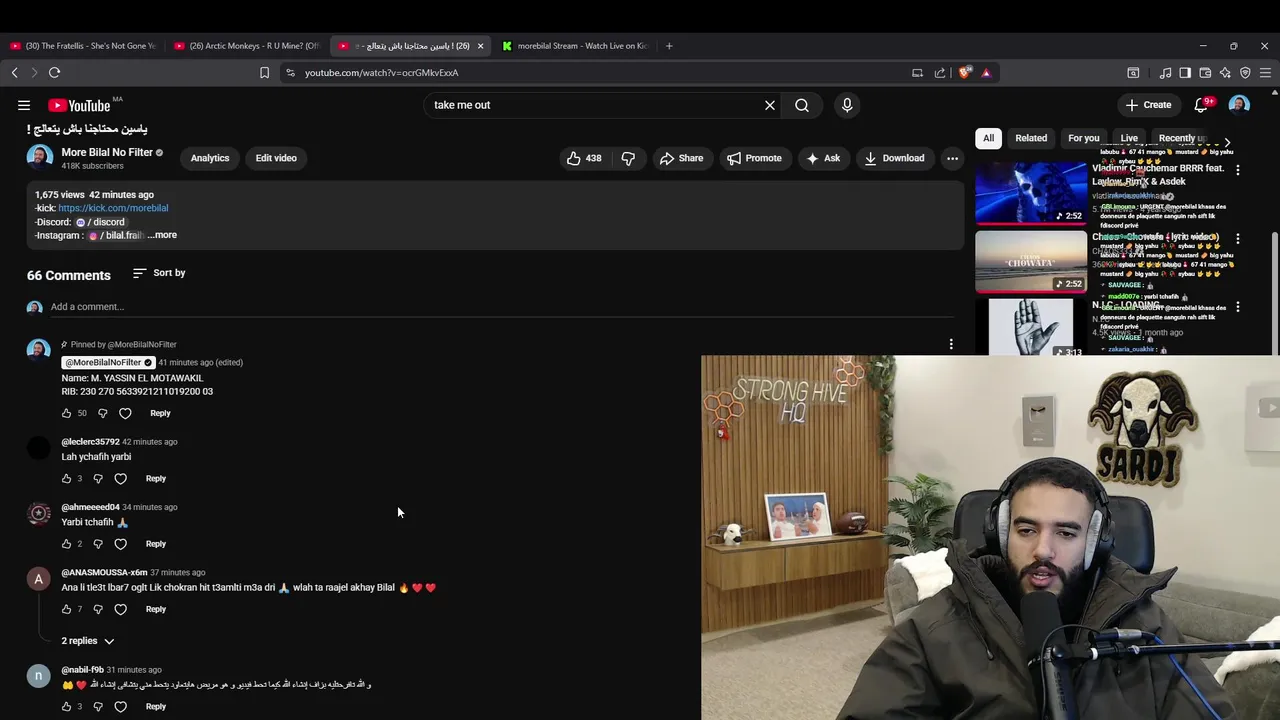The image size is (1280, 720).
Task: Close the current YouTube tab
Action: pos(480,46)
